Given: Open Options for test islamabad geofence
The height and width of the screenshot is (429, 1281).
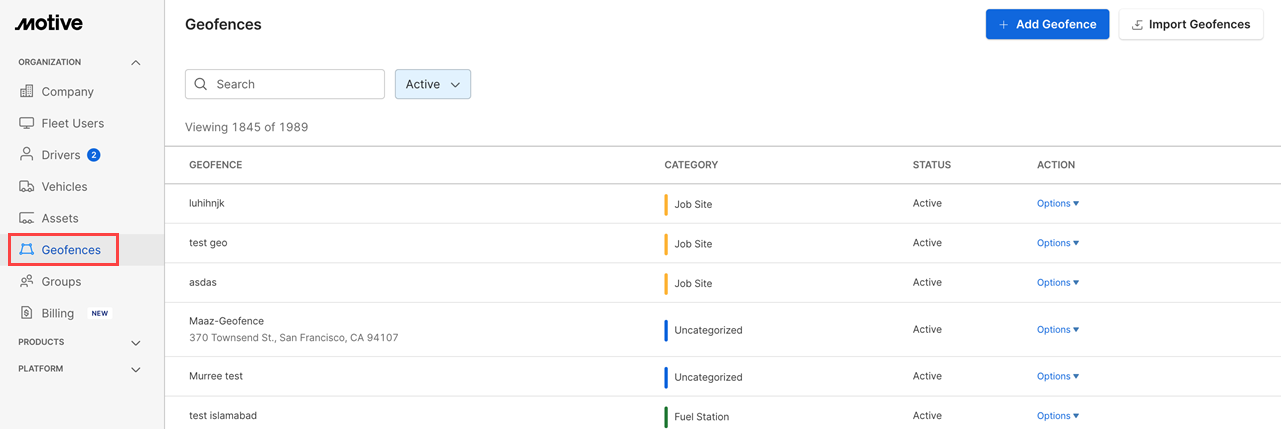Looking at the screenshot, I should [x=1057, y=416].
